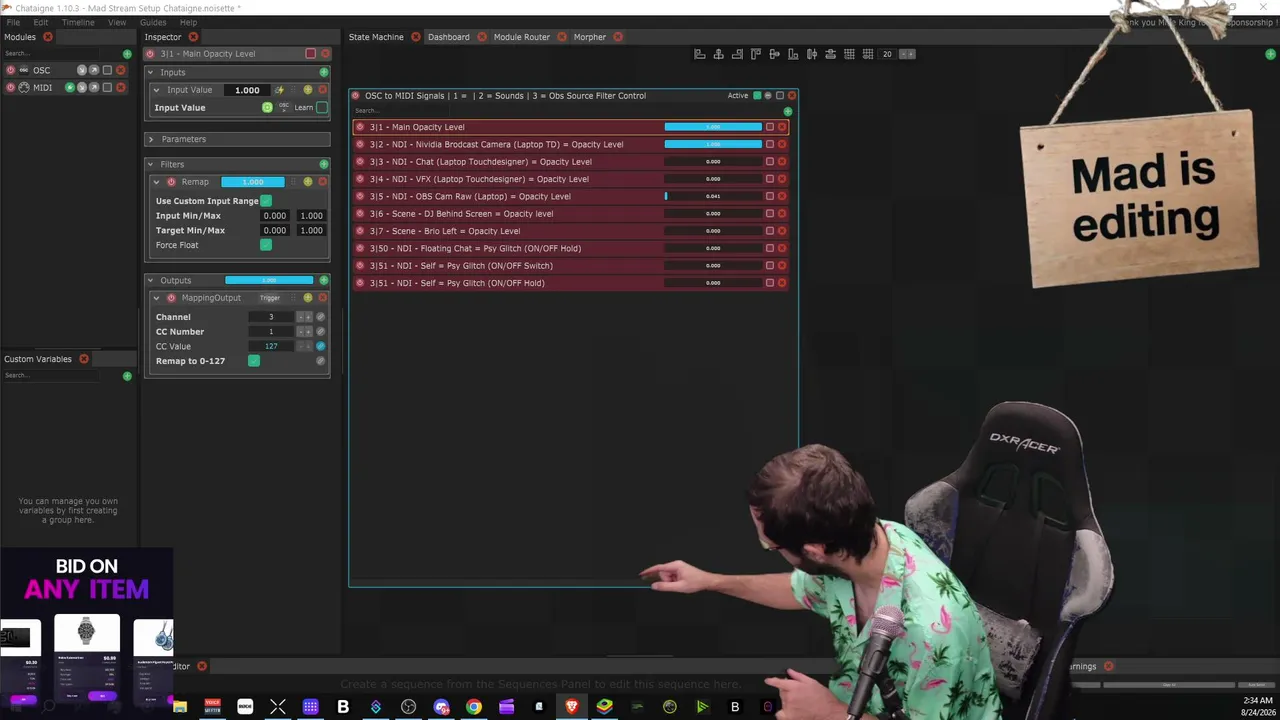Select '3|51 - NDI - Self = Psy Glitch (ON/OFF Switch)' row
This screenshot has width=1280, height=720.
570,266
